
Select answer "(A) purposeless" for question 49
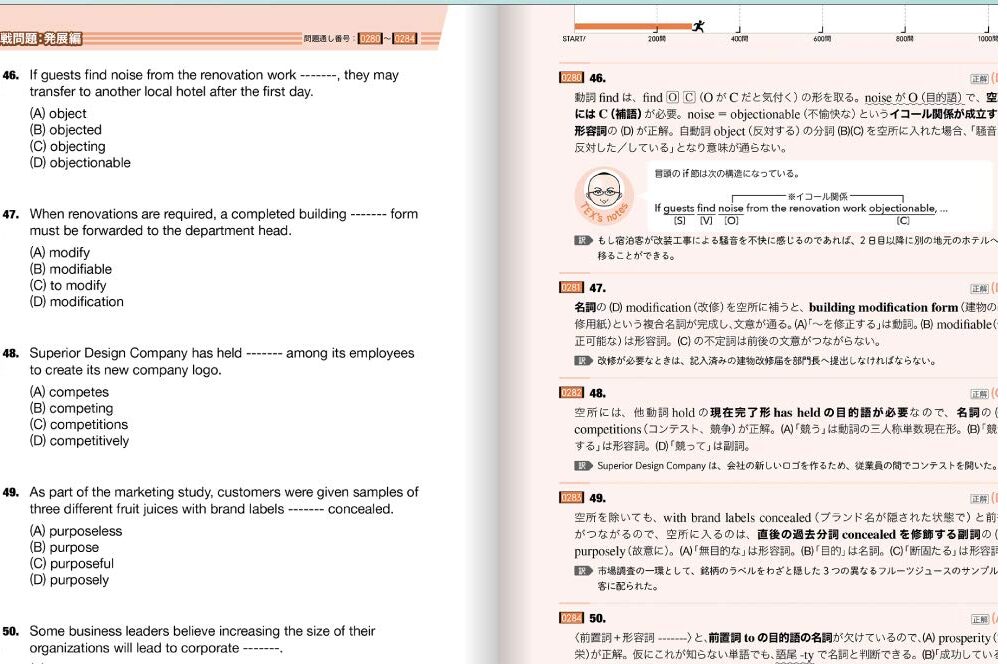(76, 531)
